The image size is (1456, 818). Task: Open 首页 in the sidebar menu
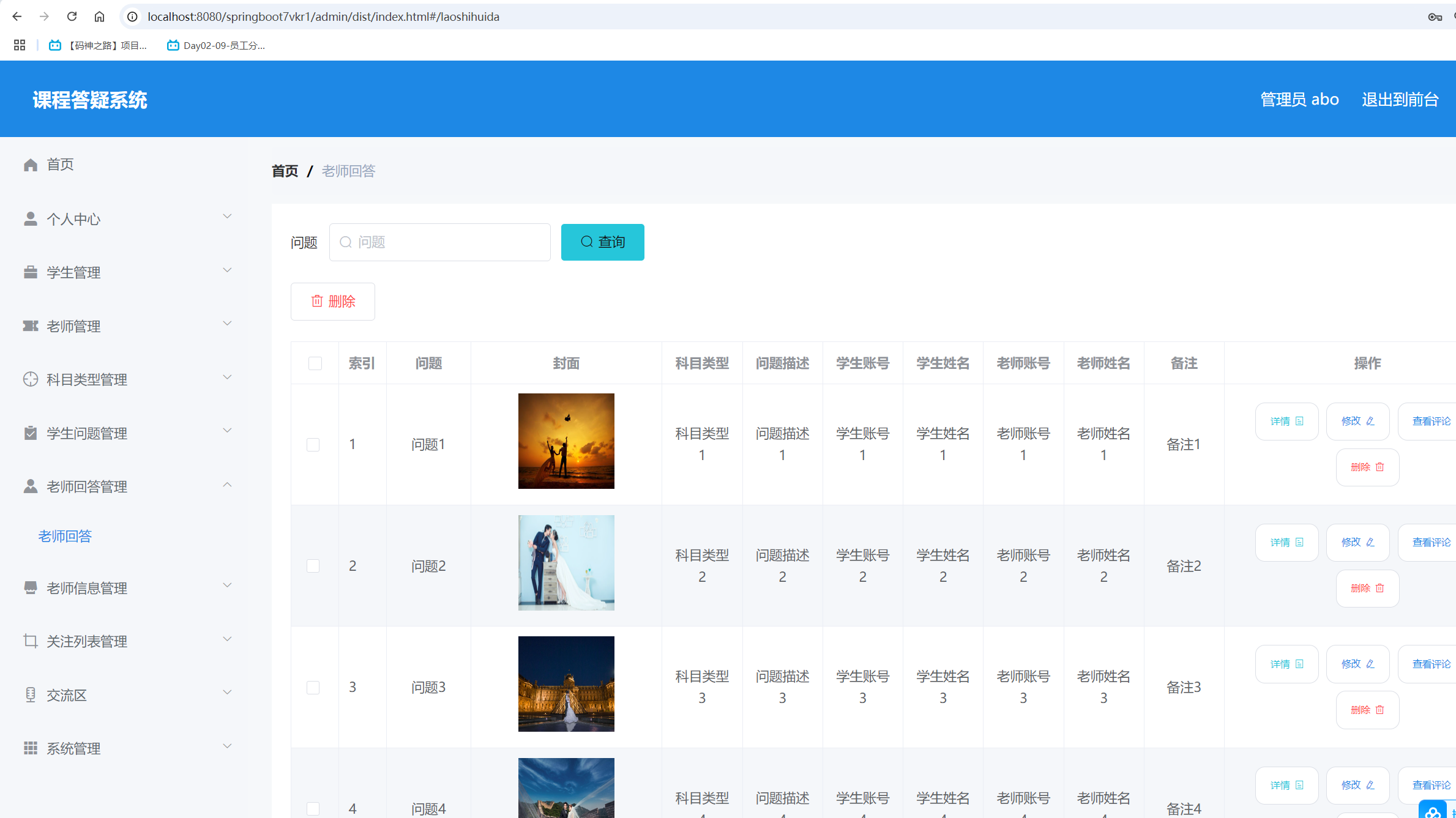tap(60, 165)
